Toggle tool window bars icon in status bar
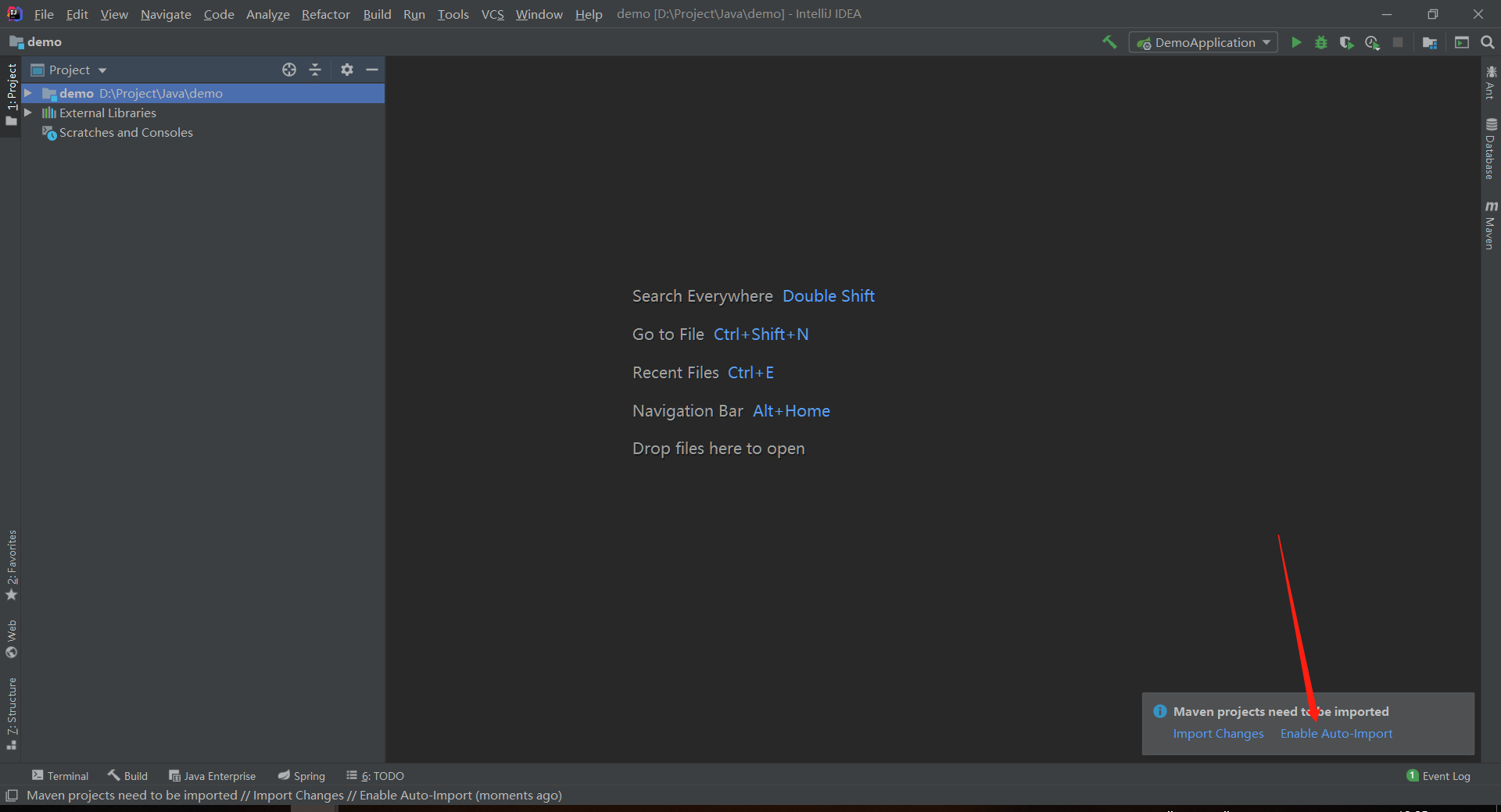Viewport: 1501px width, 812px height. (12, 796)
